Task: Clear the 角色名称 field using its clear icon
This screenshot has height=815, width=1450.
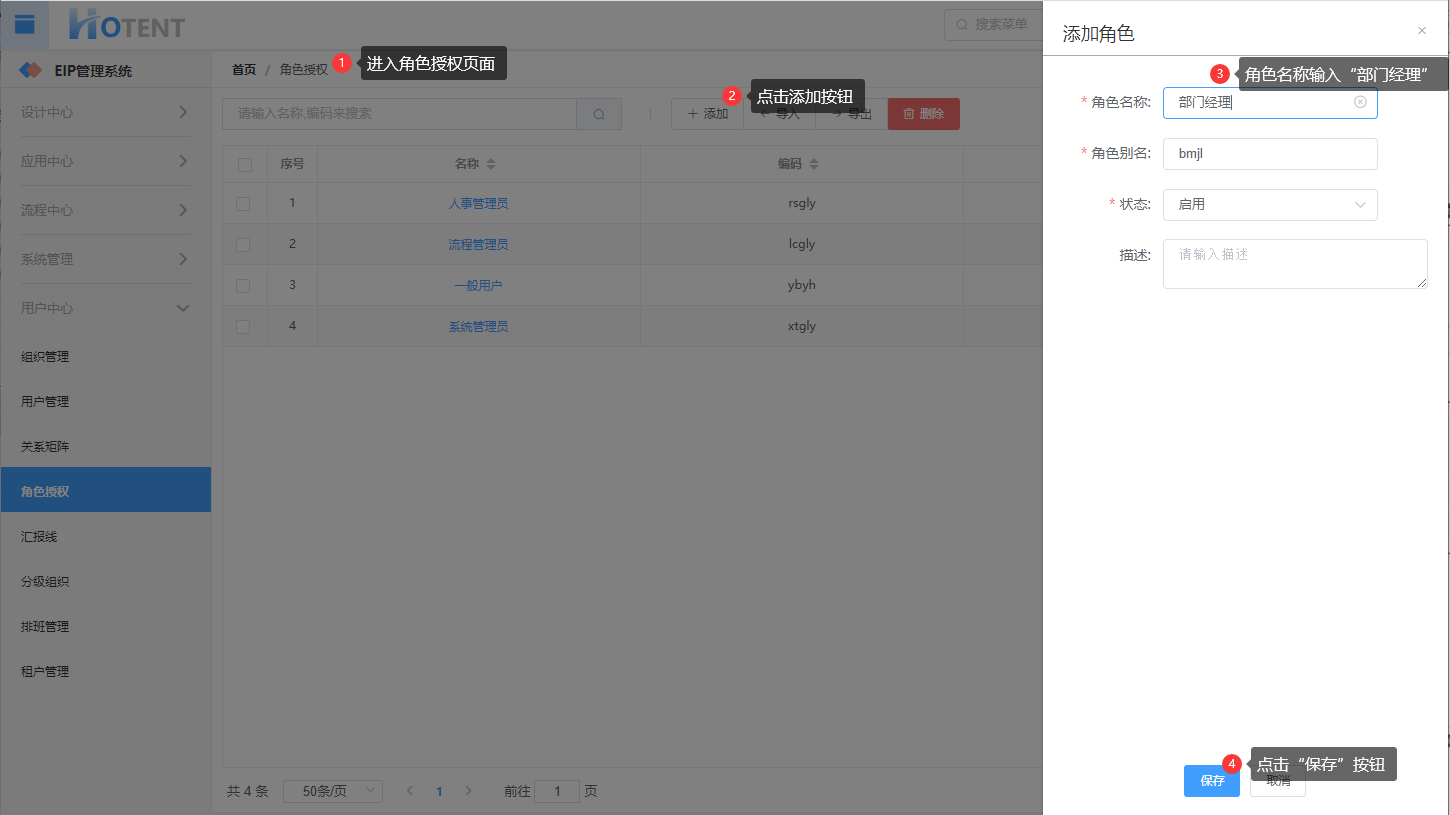Action: (1360, 102)
